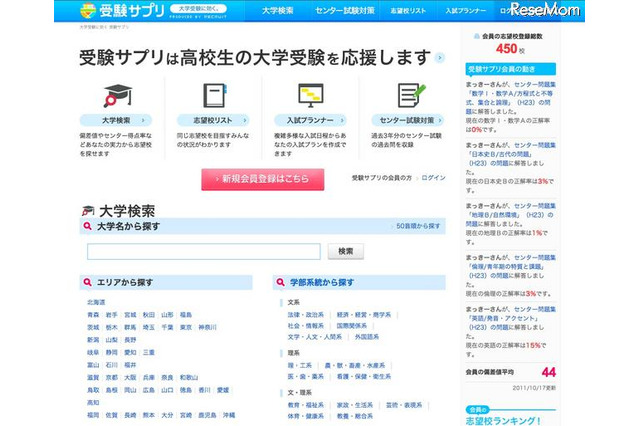Select the 青森 area link
Image resolution: width=640 pixels, height=426 pixels.
93,315
